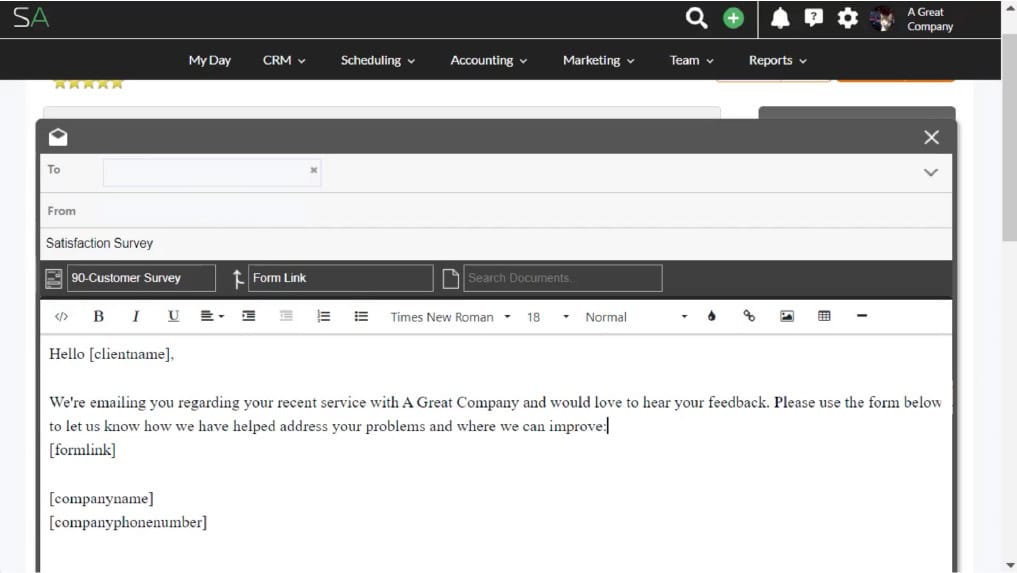The image size is (1017, 573).
Task: Insert a horizontal rule line
Action: [862, 316]
